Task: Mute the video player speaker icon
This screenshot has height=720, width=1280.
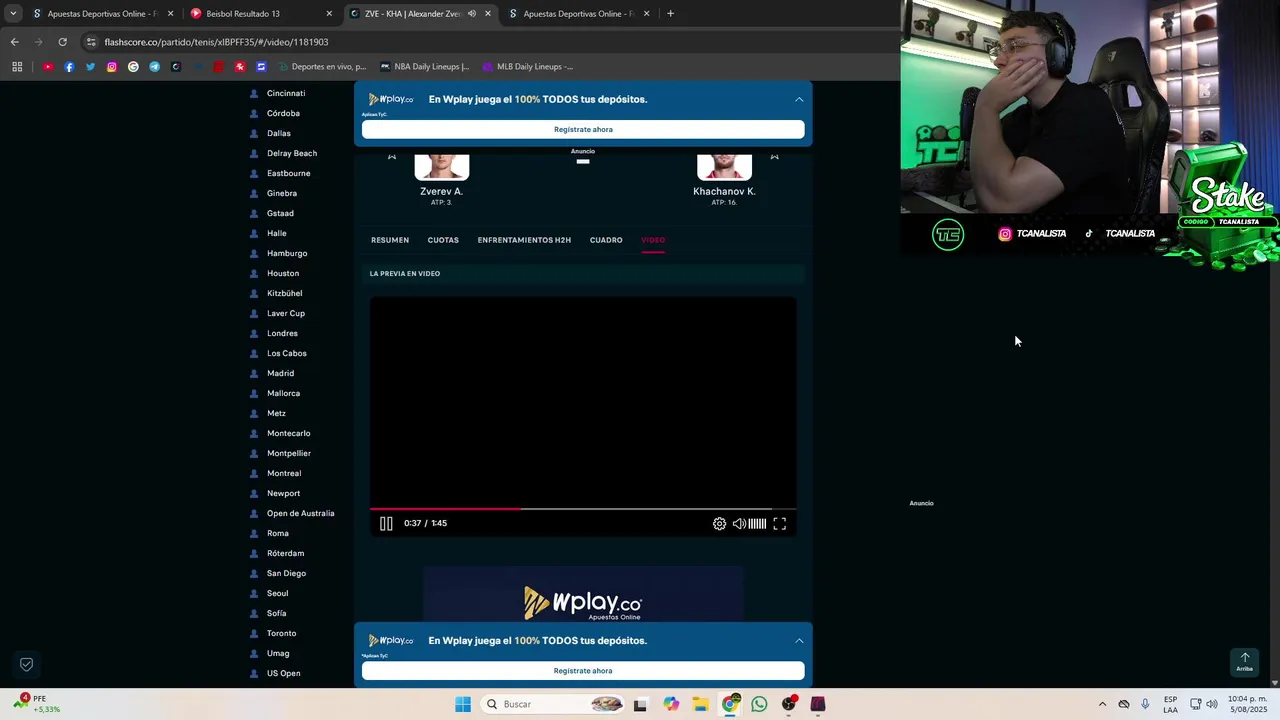Action: pyautogui.click(x=739, y=523)
